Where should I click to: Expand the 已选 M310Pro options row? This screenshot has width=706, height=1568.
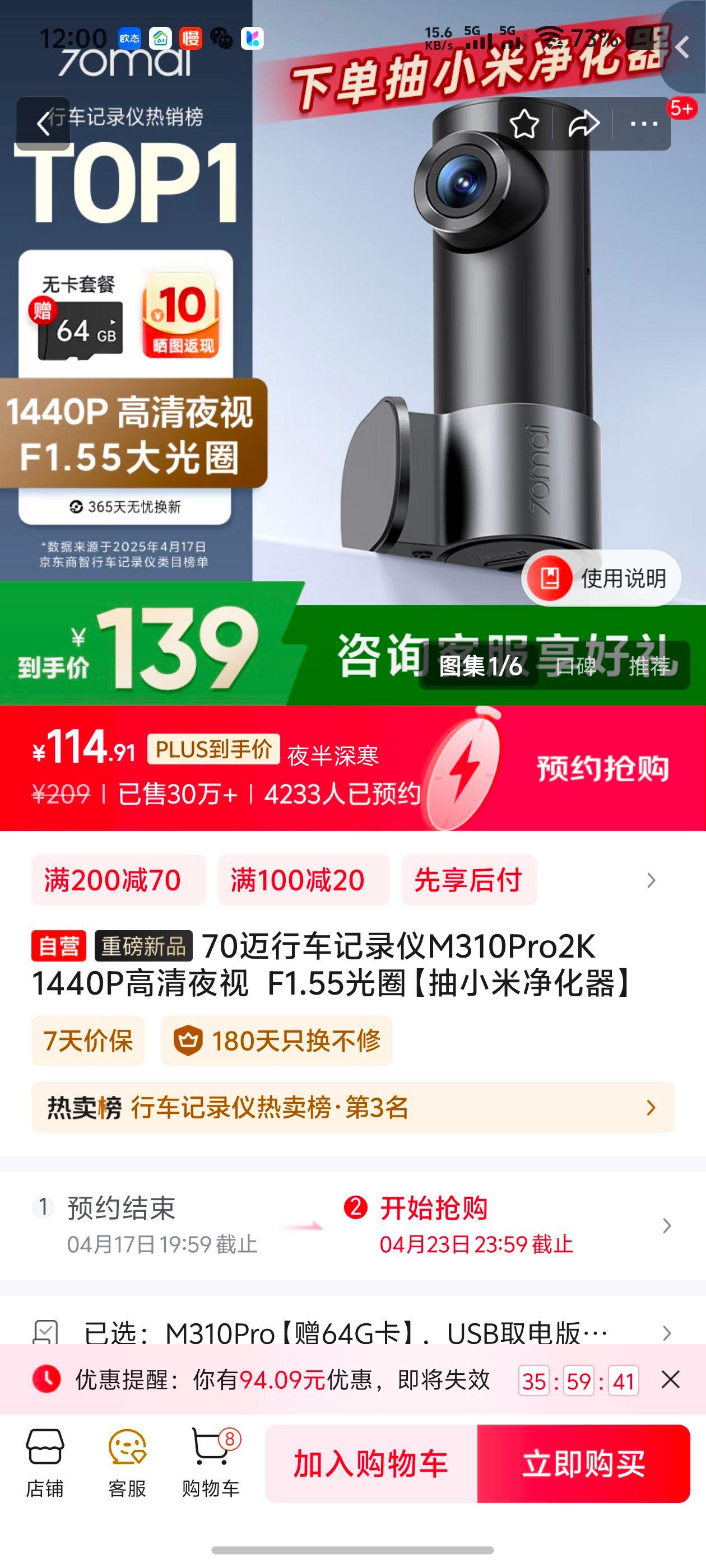click(352, 1333)
